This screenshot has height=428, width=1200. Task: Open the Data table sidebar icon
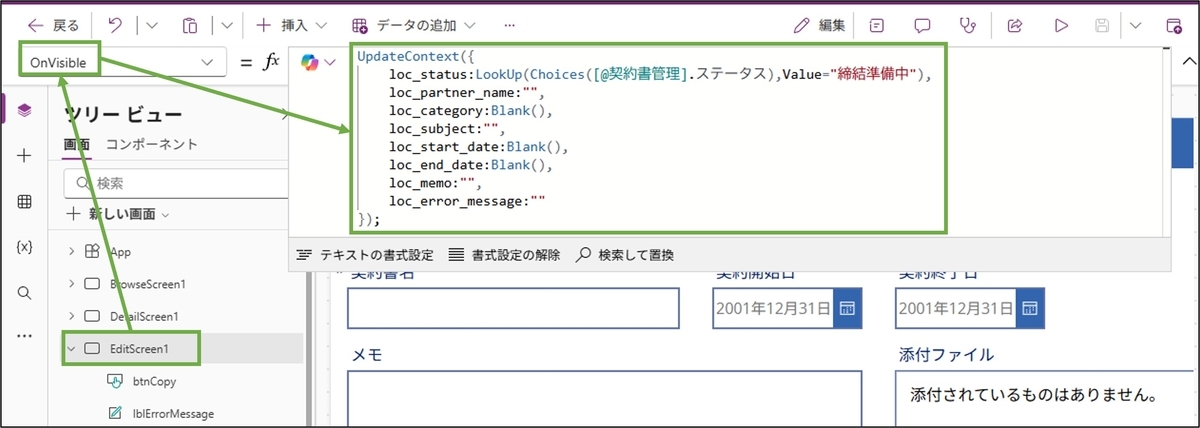(x=25, y=201)
